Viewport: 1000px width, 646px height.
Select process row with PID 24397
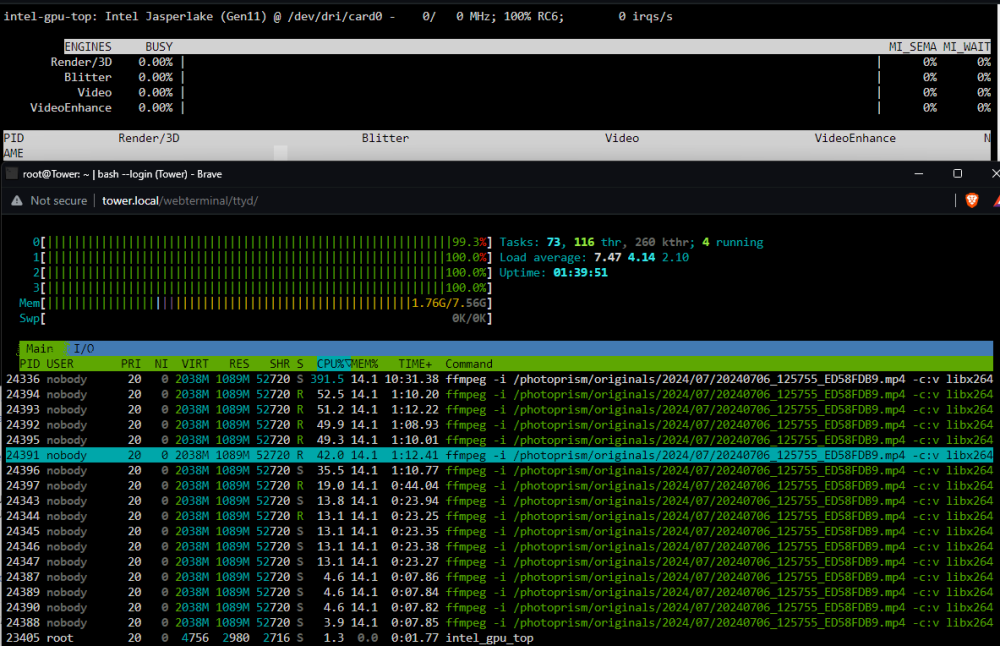click(499, 486)
